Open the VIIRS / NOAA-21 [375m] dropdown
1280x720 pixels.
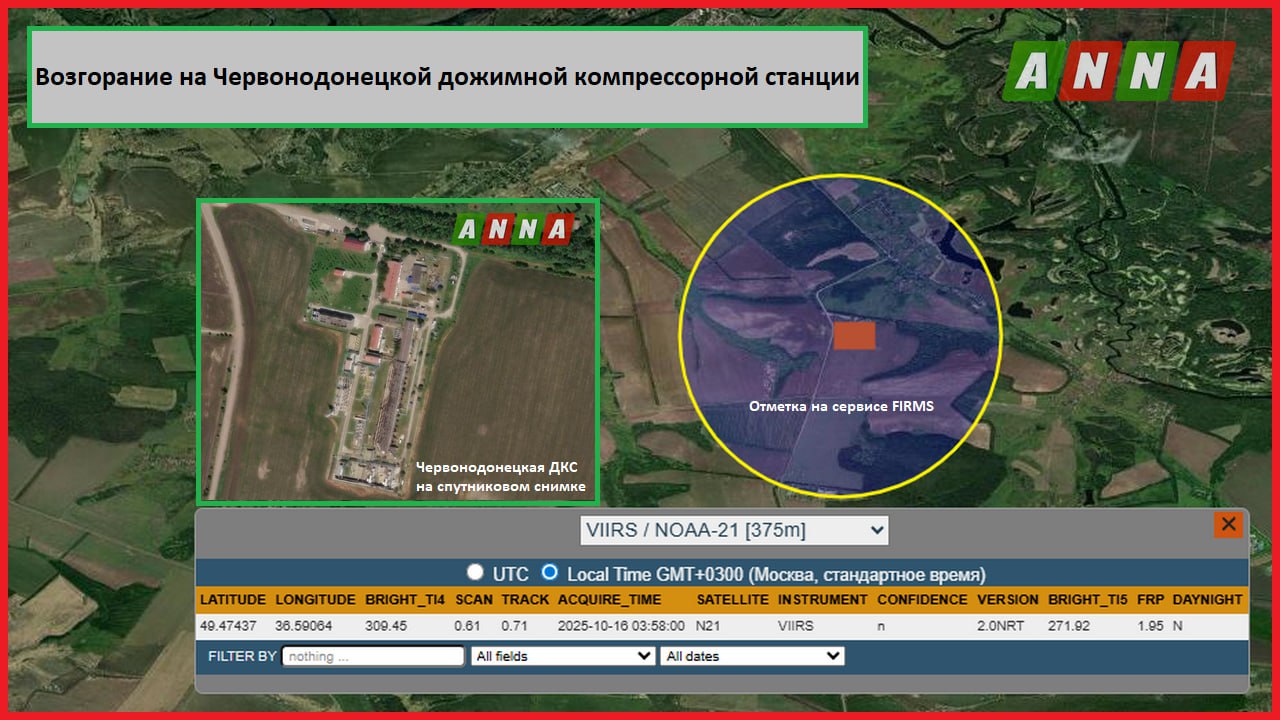(734, 530)
